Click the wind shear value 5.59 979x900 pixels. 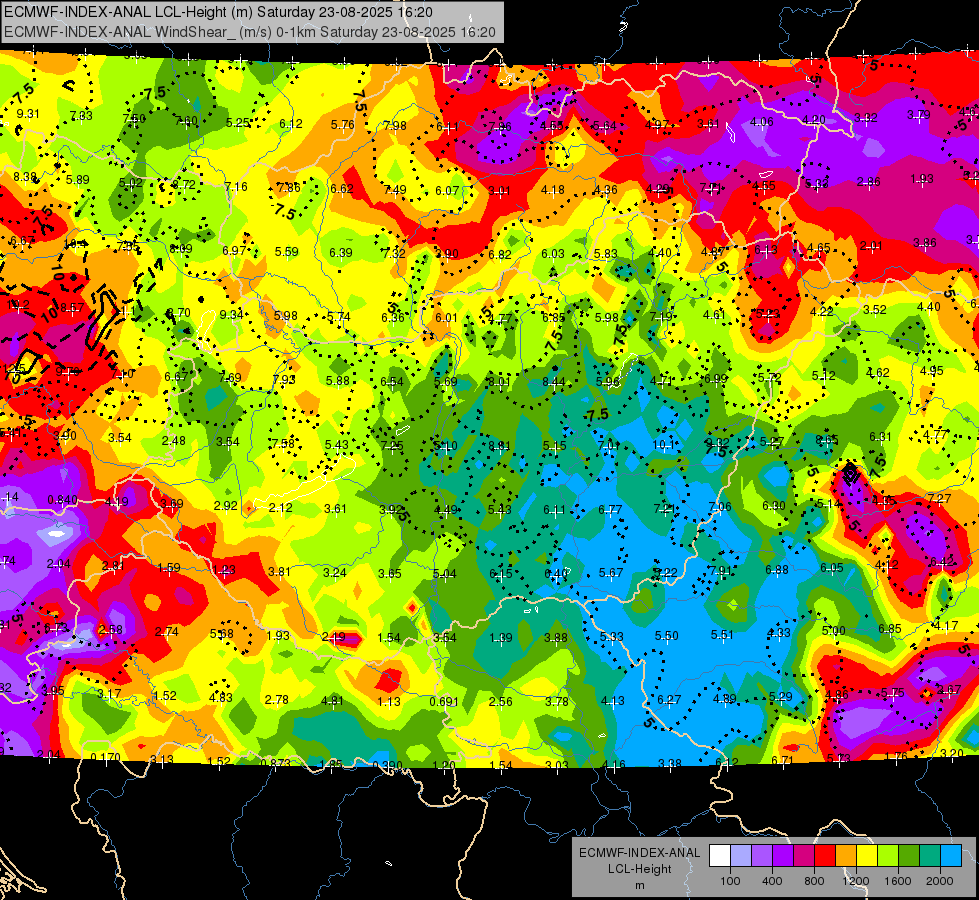287,252
